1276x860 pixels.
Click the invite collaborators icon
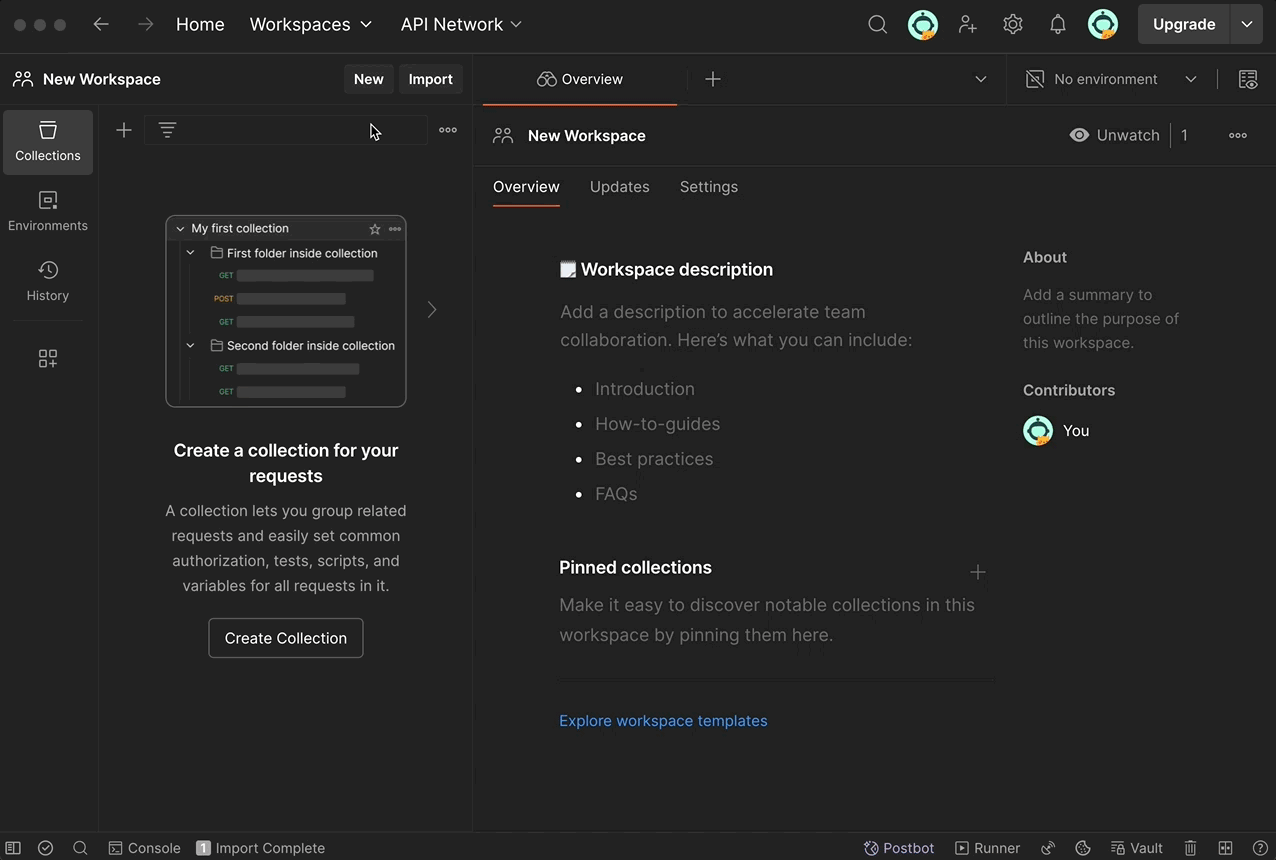(x=967, y=25)
